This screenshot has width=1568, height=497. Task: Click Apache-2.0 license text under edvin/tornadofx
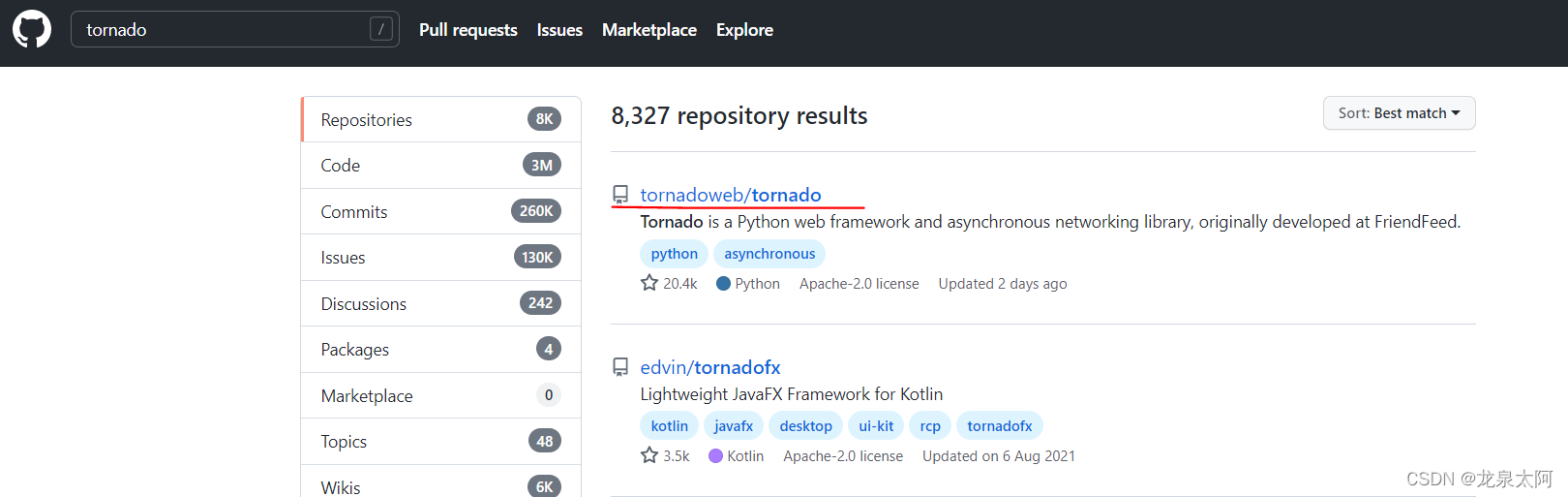point(843,456)
